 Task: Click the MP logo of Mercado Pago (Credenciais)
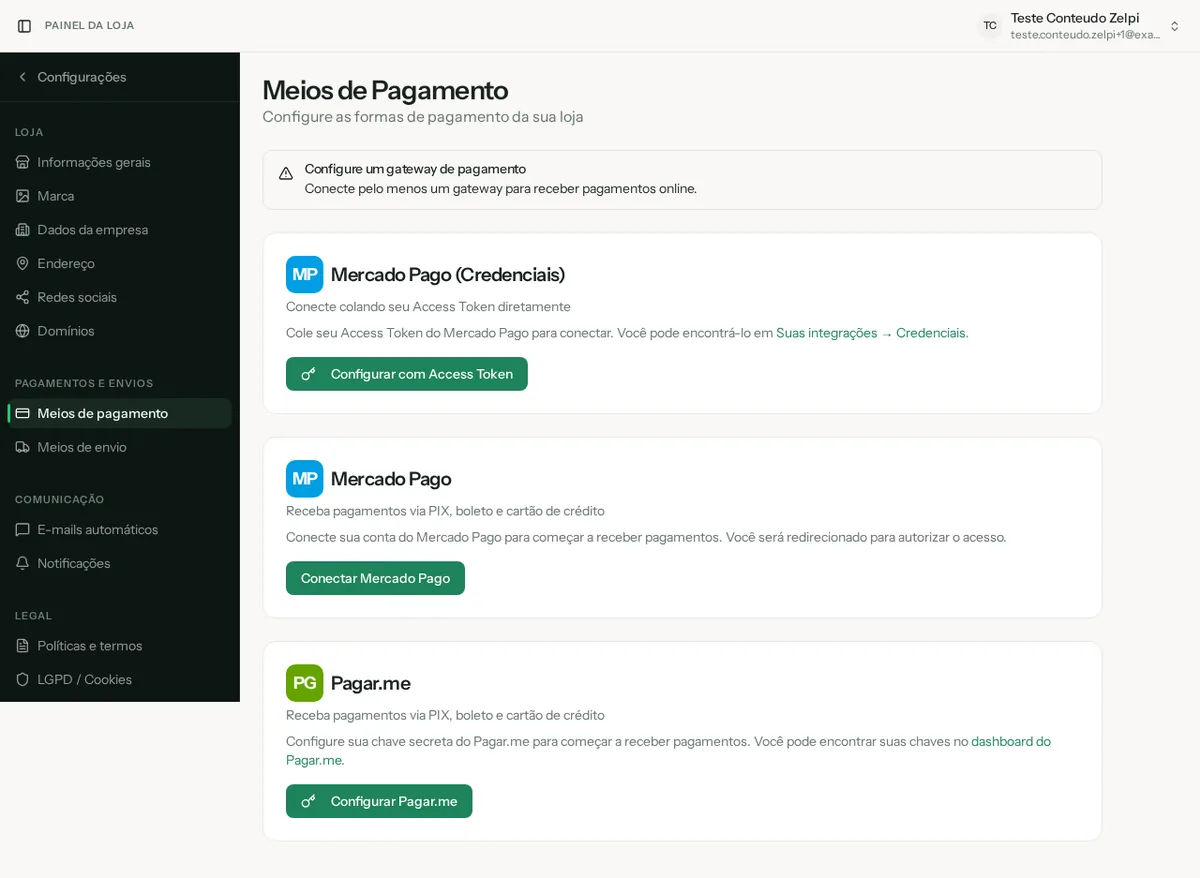305,274
